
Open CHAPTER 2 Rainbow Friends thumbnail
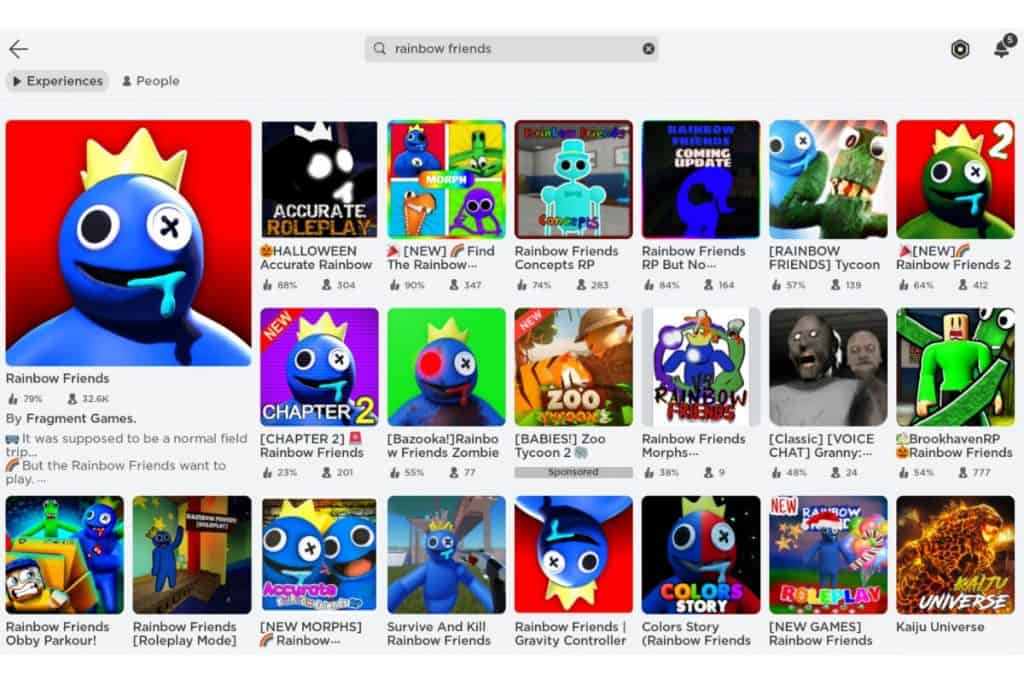[x=319, y=367]
